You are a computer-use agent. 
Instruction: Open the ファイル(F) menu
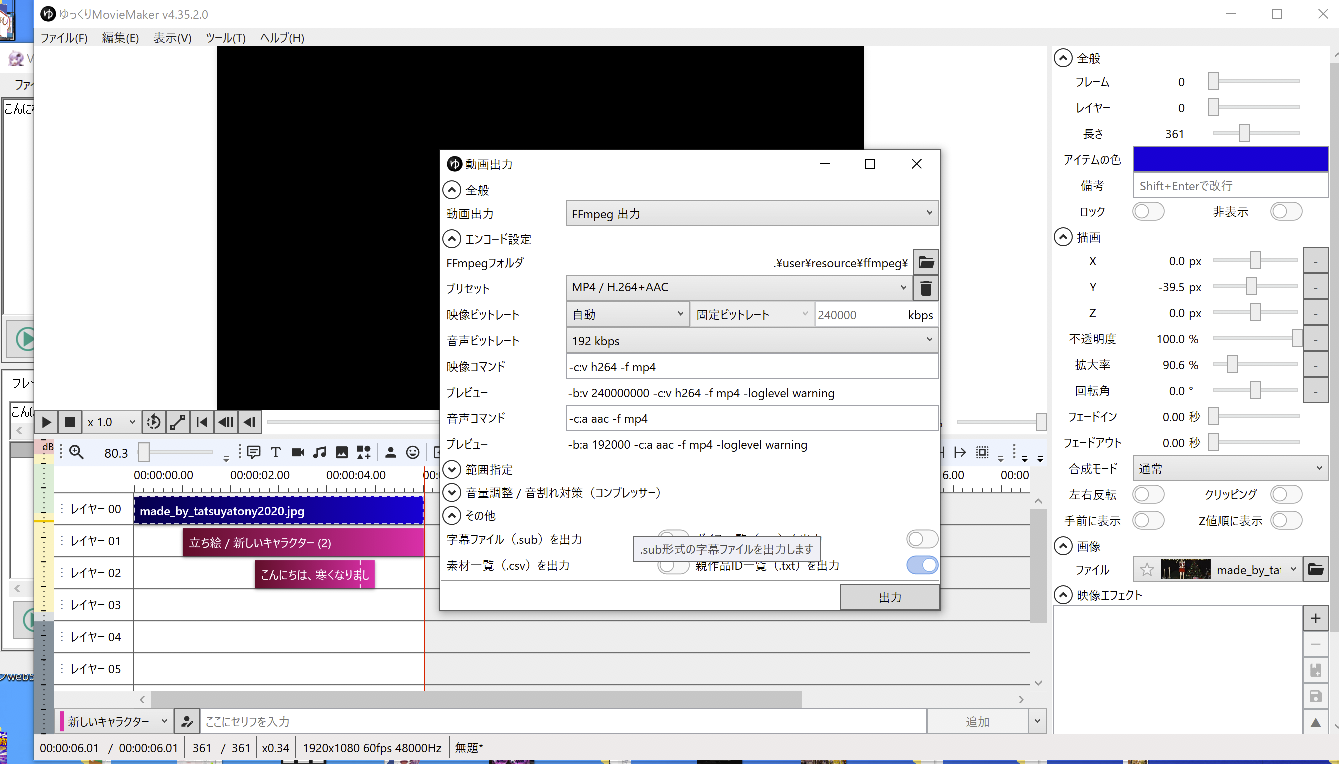[63, 38]
